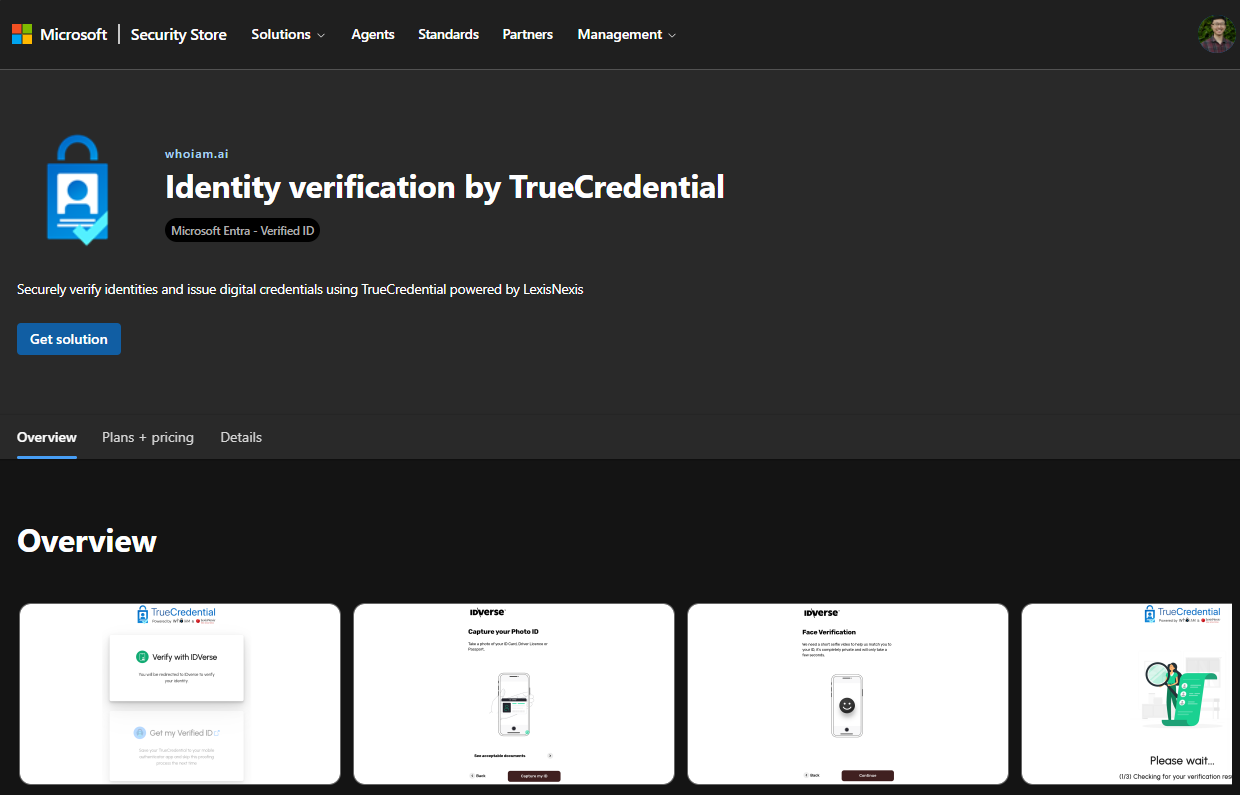Select the Details tab
The image size is (1240, 795).
241,437
